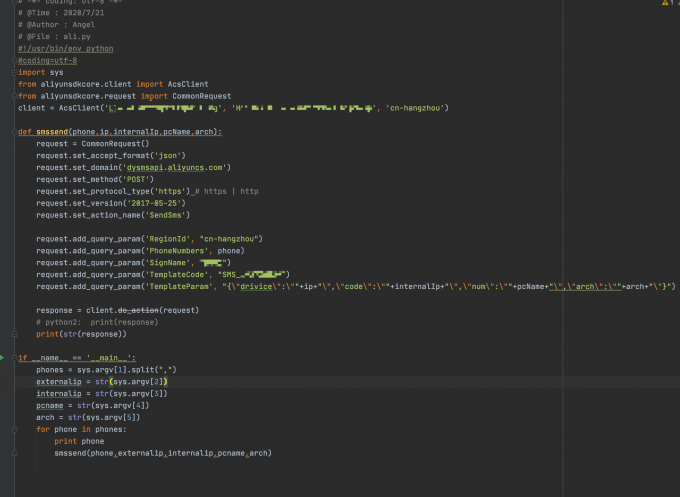Click the 'RegionId' query parameter string
Viewport: 680px width, 497px height.
click(167, 239)
